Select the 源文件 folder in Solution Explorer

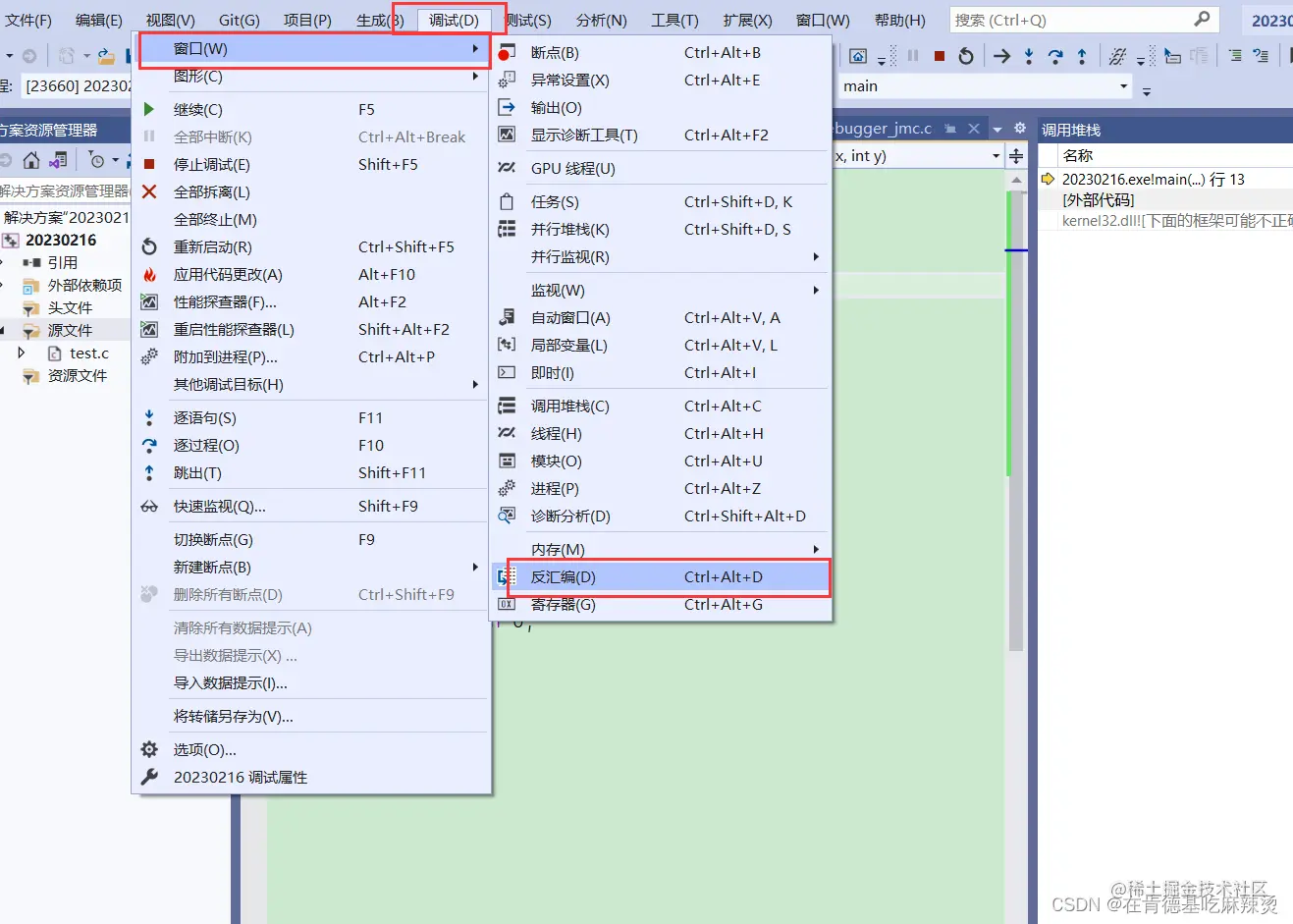(x=70, y=330)
